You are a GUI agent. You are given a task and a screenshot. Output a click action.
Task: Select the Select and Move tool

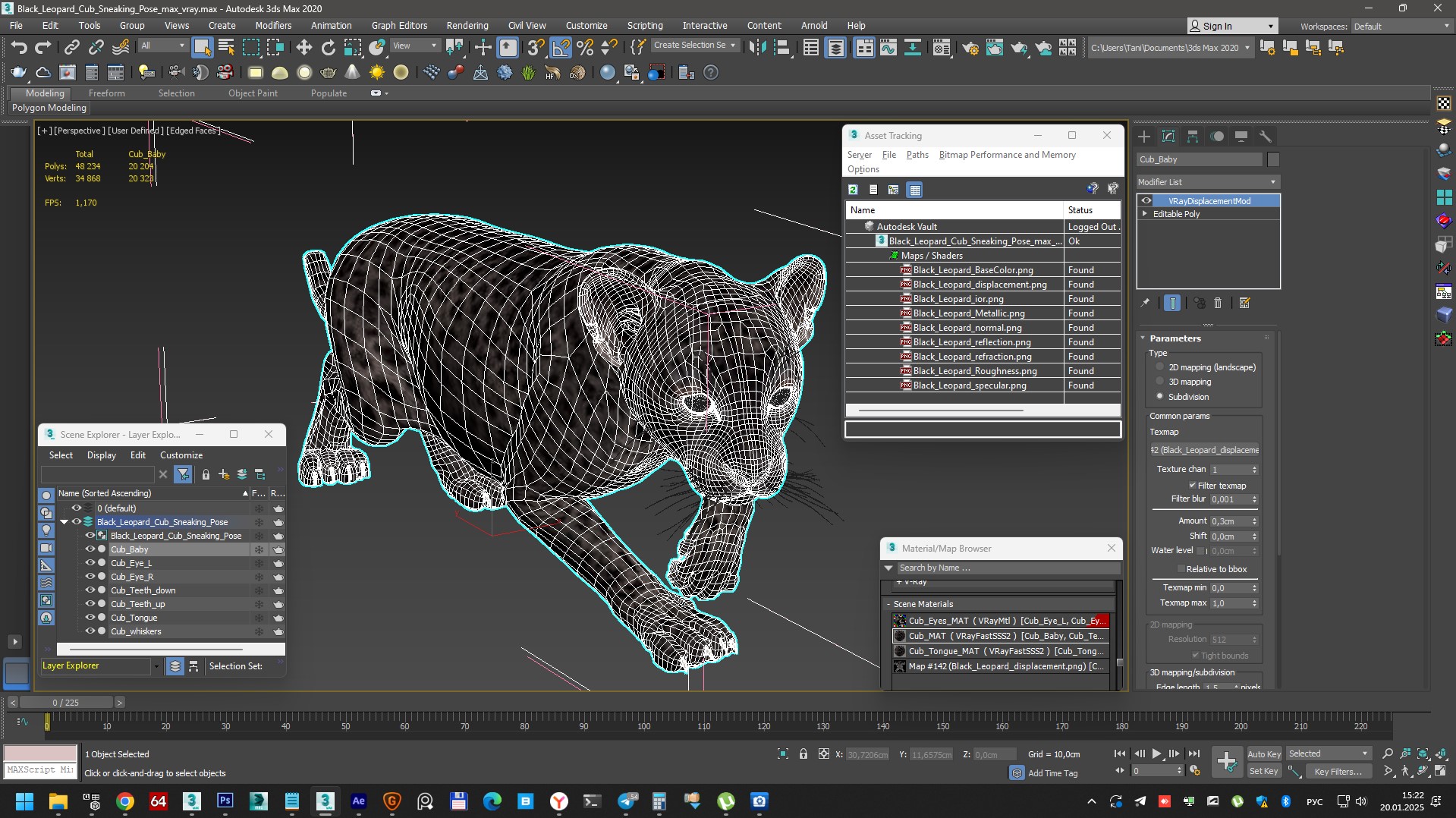pos(303,48)
